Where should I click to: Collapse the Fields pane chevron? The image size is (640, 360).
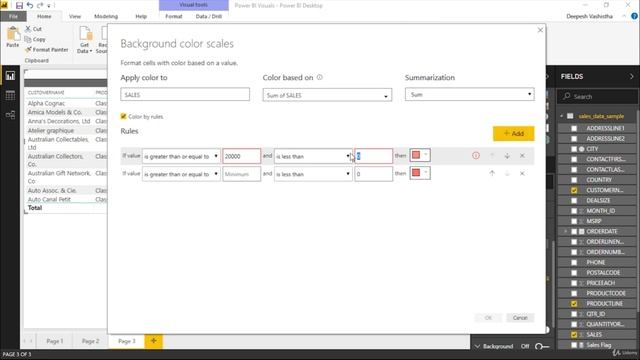631,76
